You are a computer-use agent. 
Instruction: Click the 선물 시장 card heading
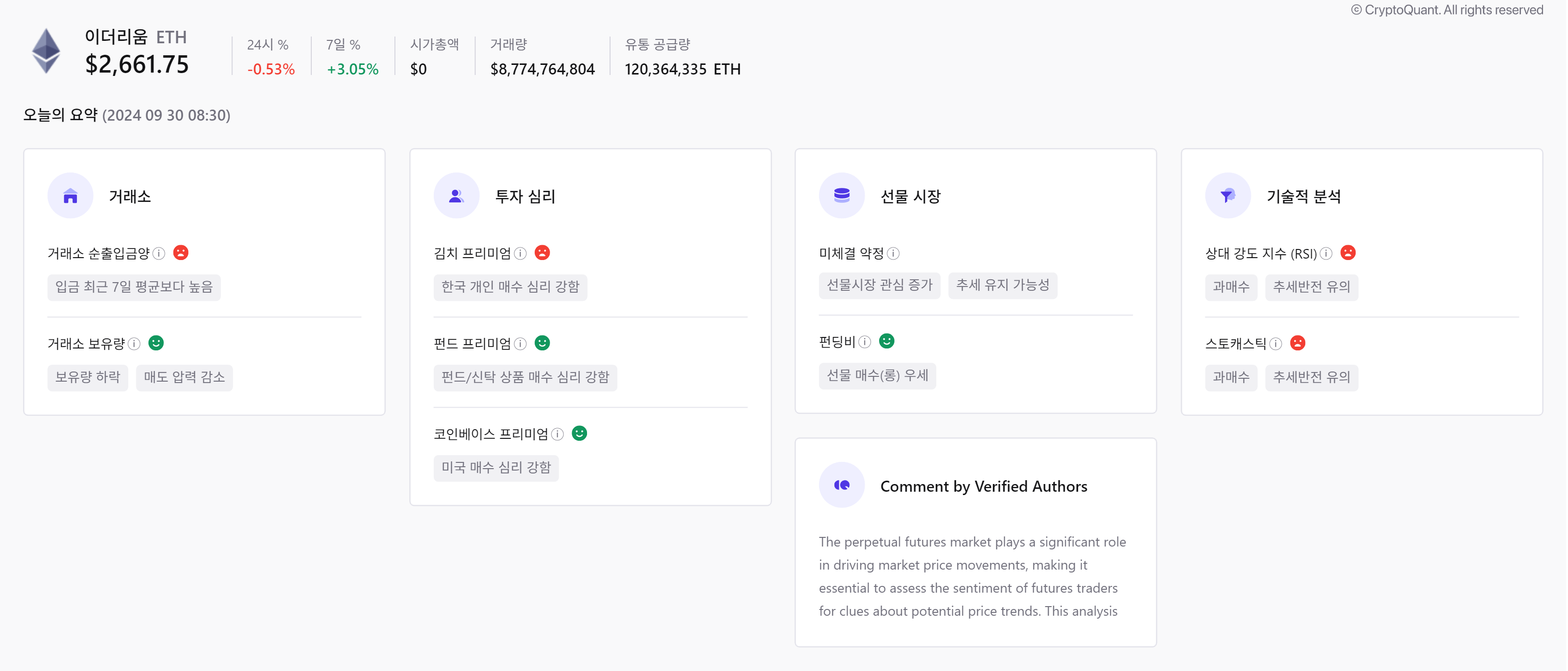click(911, 196)
